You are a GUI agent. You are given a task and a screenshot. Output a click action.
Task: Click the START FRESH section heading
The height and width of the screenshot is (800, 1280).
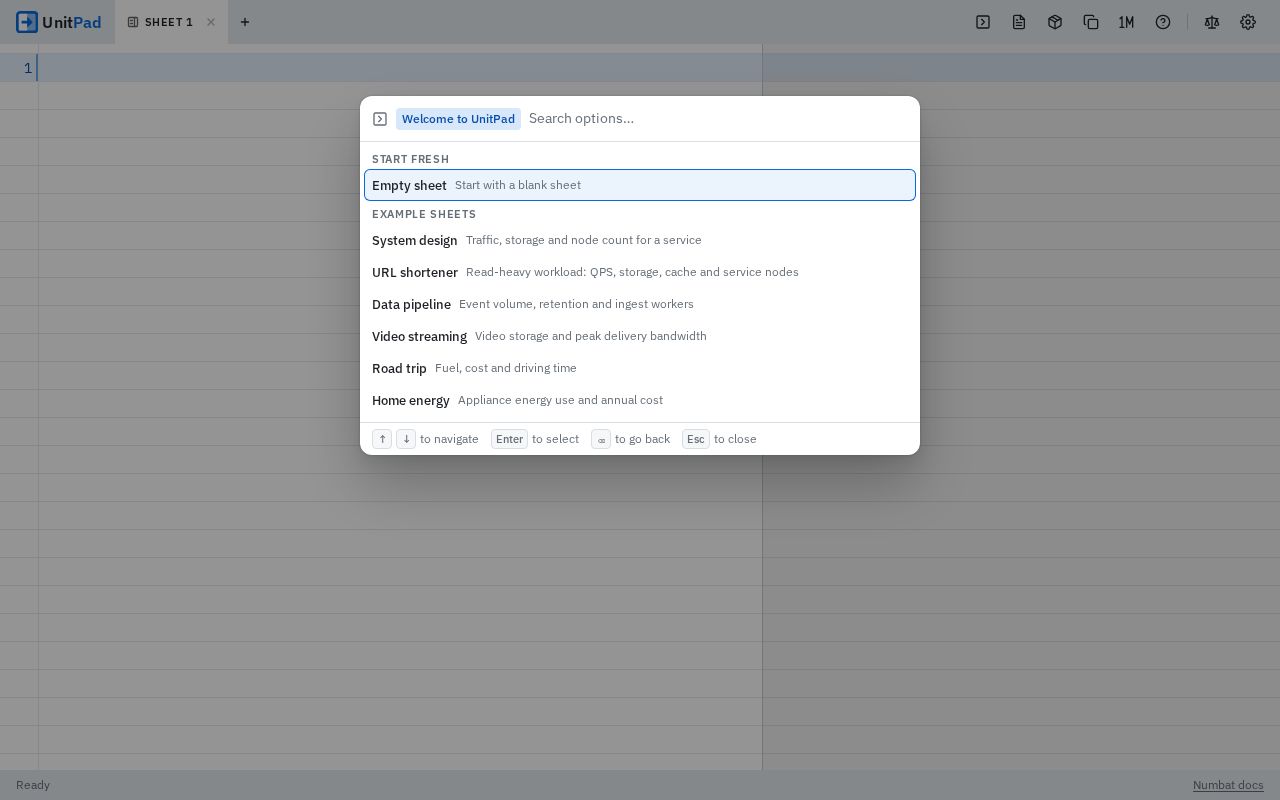coord(410,159)
